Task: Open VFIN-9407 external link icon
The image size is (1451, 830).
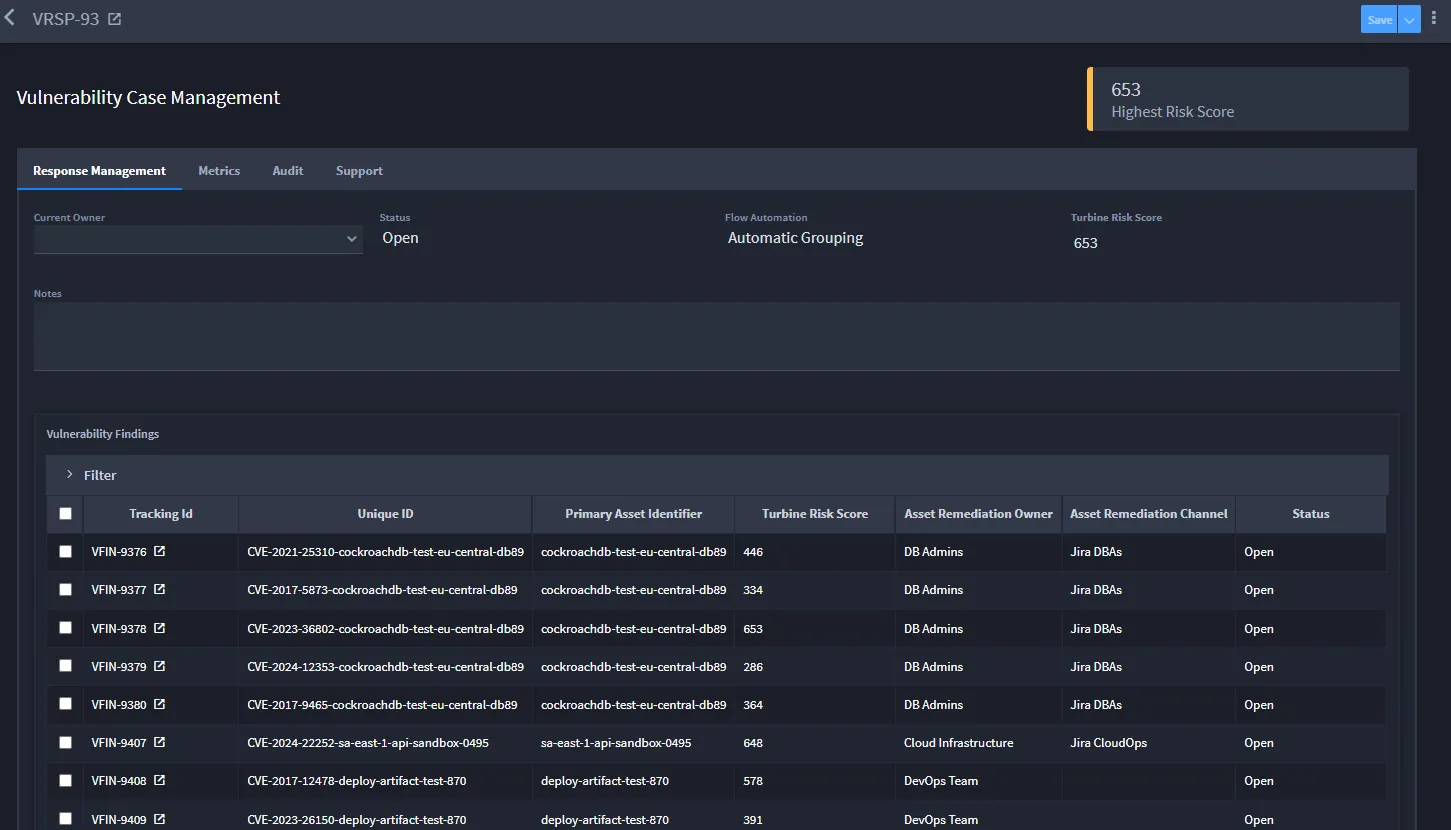Action: [160, 742]
